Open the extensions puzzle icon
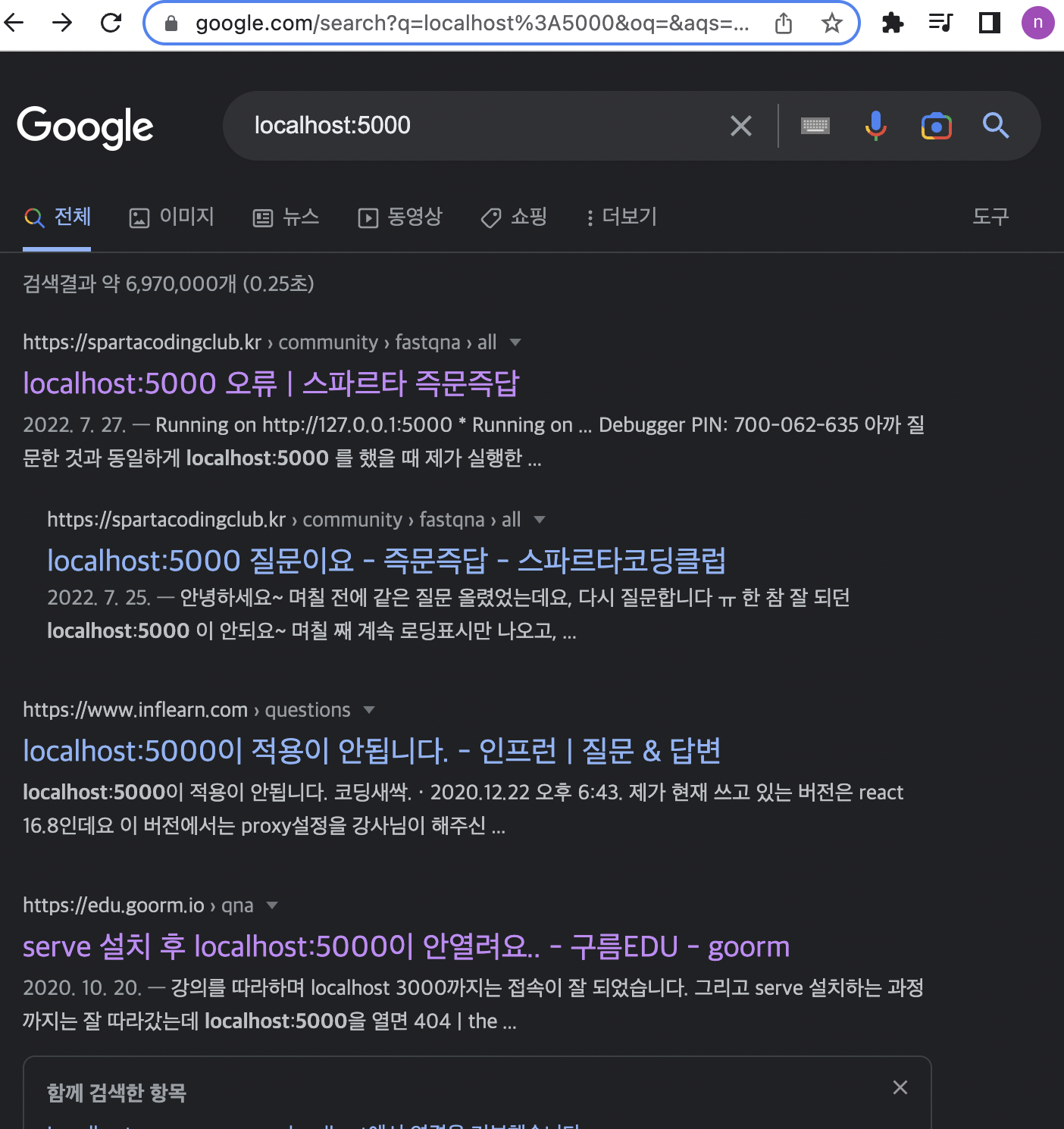1064x1129 pixels. (x=893, y=23)
